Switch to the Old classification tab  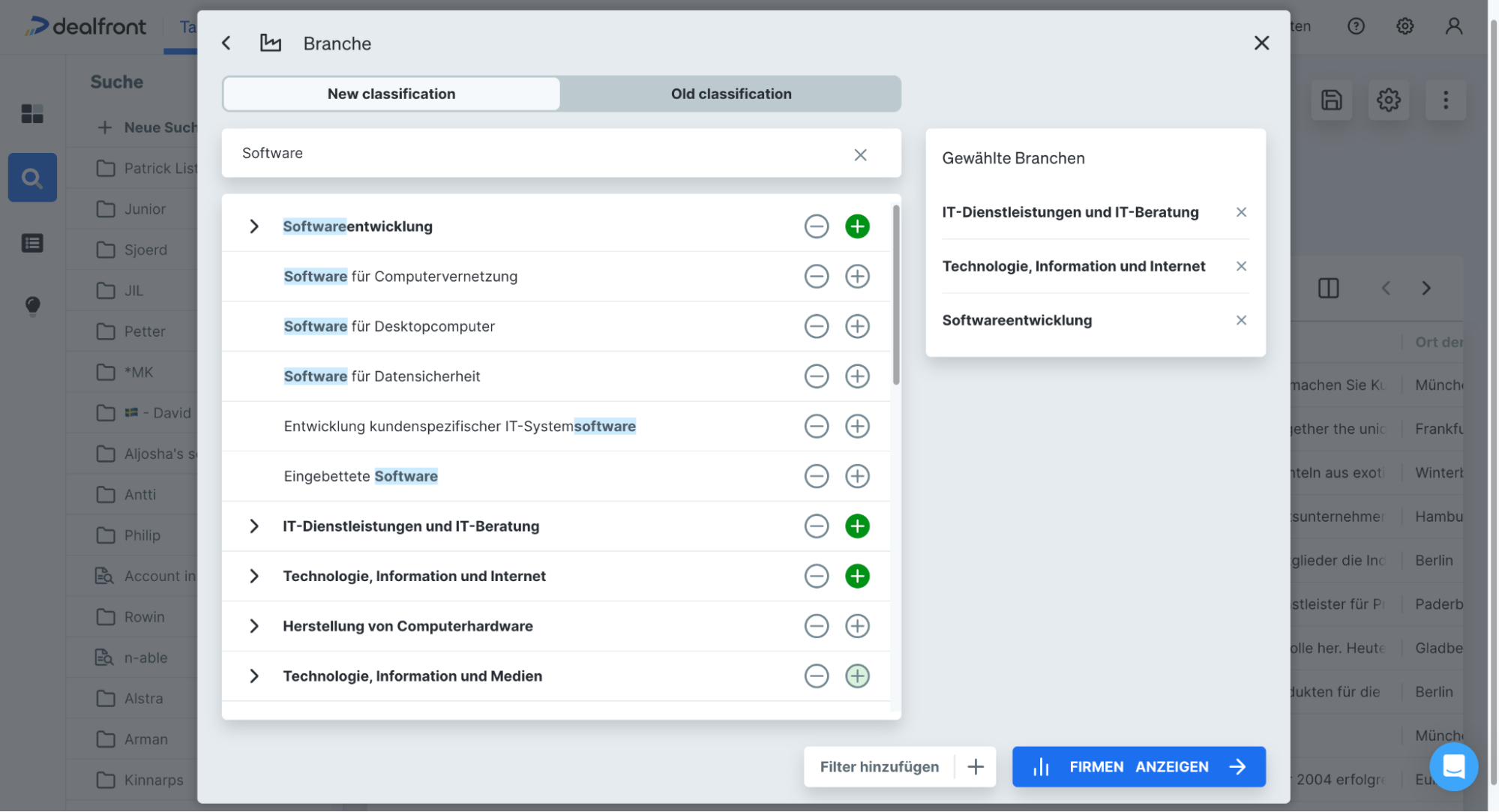pos(730,94)
